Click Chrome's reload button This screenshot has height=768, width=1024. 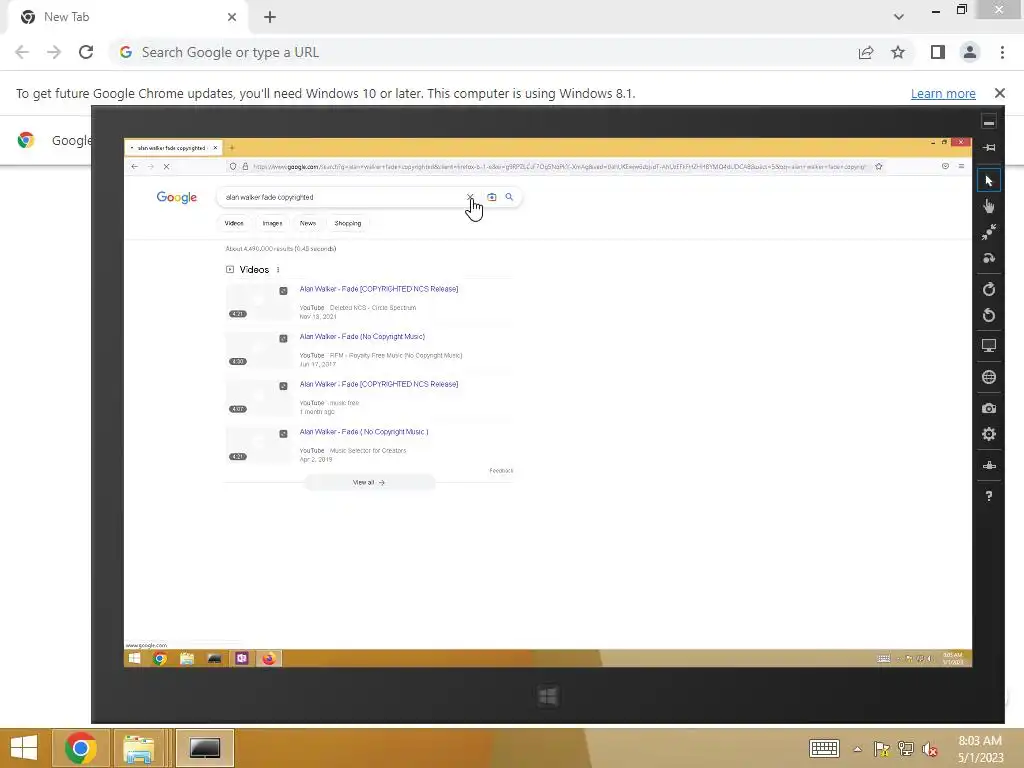pos(86,52)
